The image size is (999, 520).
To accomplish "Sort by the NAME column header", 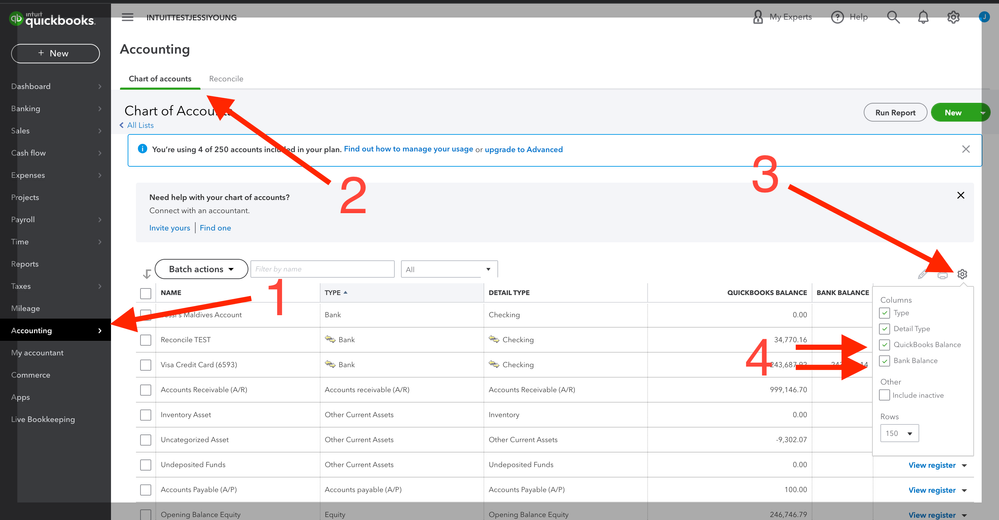I will 171,292.
